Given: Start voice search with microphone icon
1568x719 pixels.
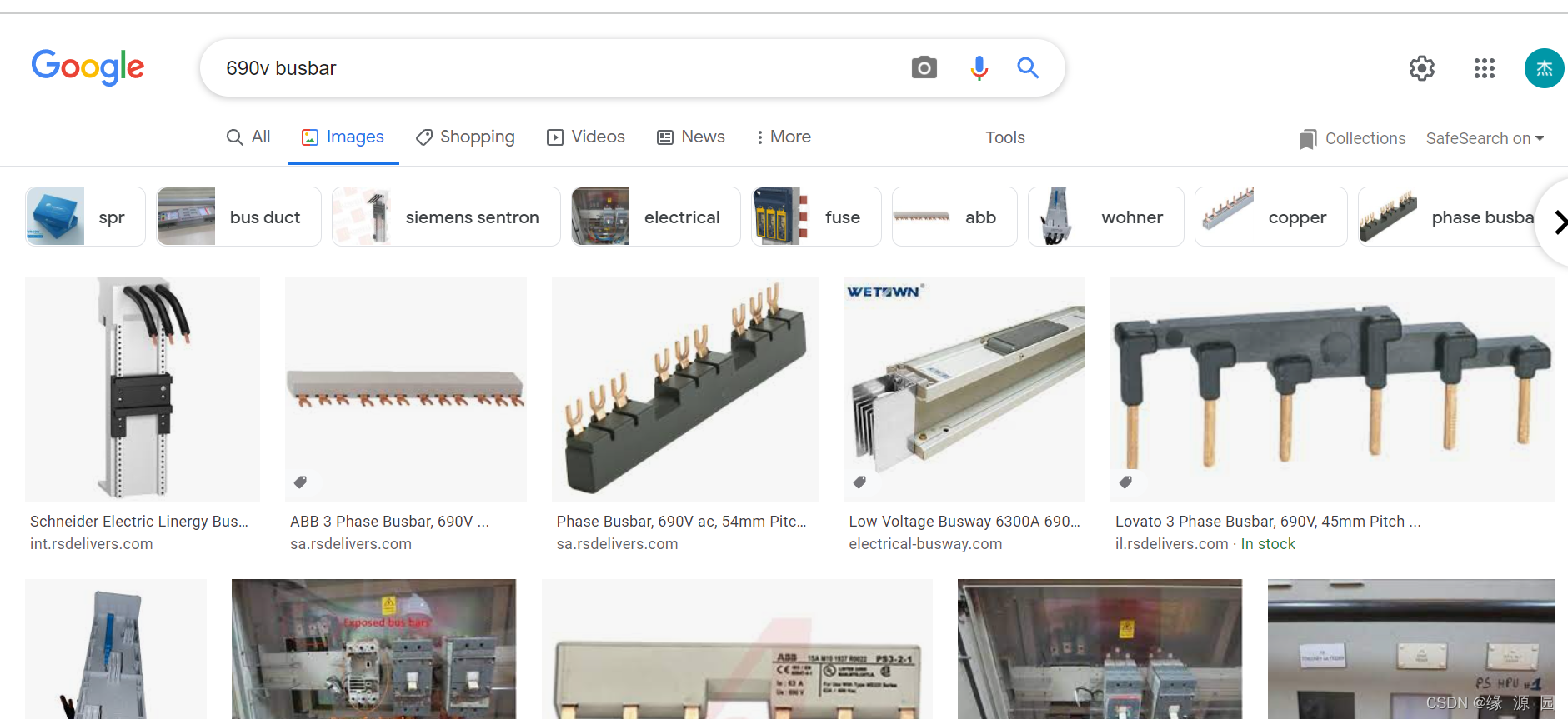Looking at the screenshot, I should 979,67.
